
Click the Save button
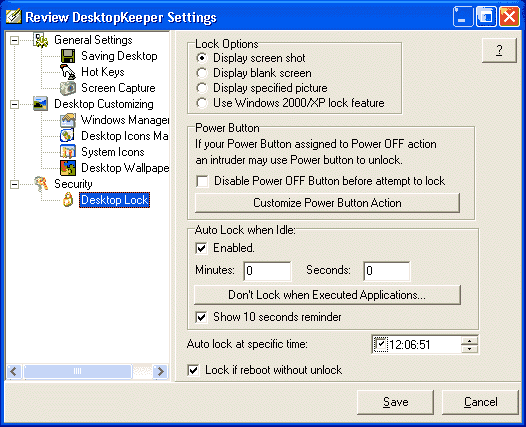(396, 402)
